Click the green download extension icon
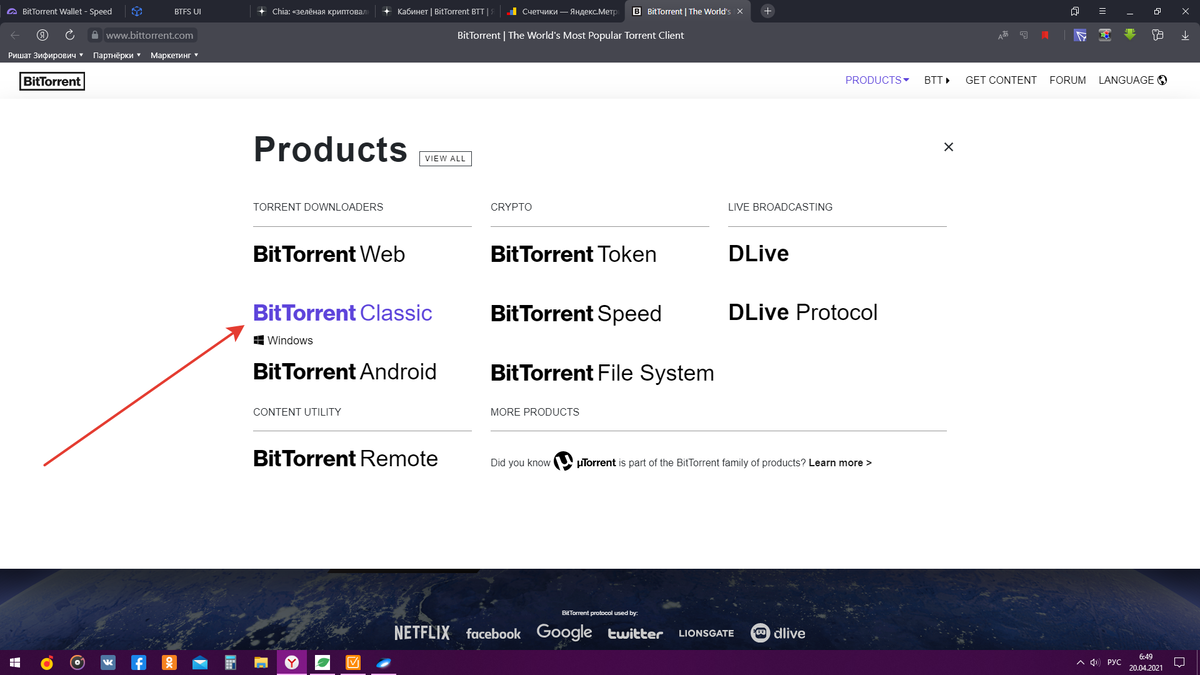 [1129, 35]
